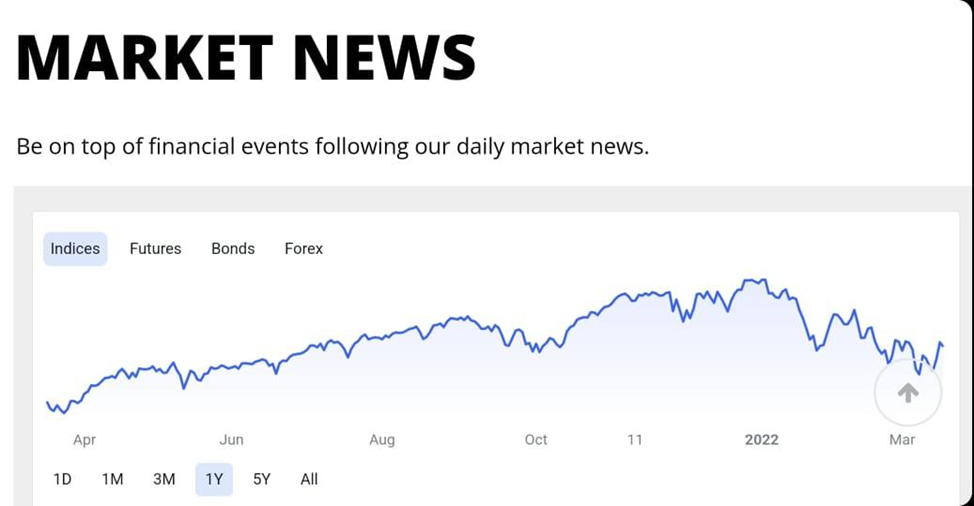This screenshot has height=506, width=974.
Task: Click the daily market news subtitle text
Action: (332, 147)
